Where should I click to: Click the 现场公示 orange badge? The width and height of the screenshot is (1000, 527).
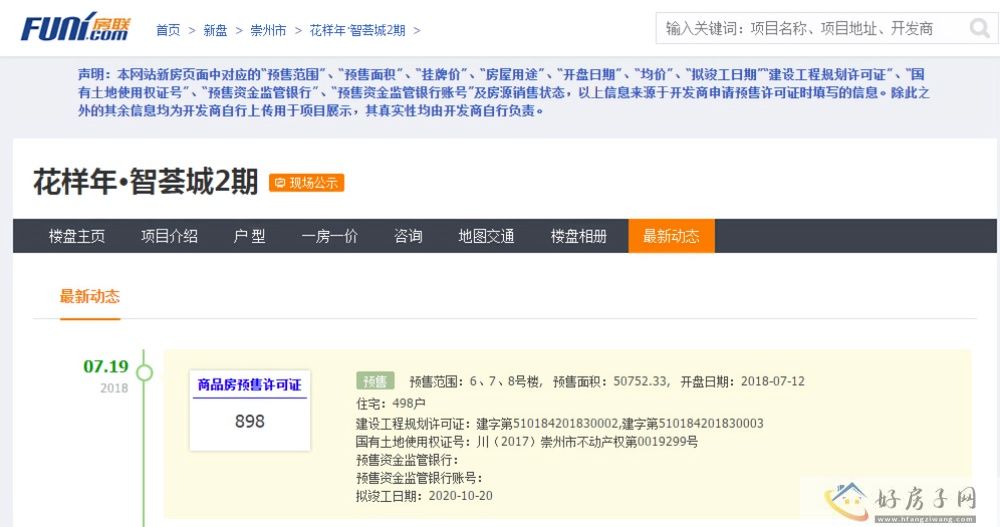click(x=307, y=183)
